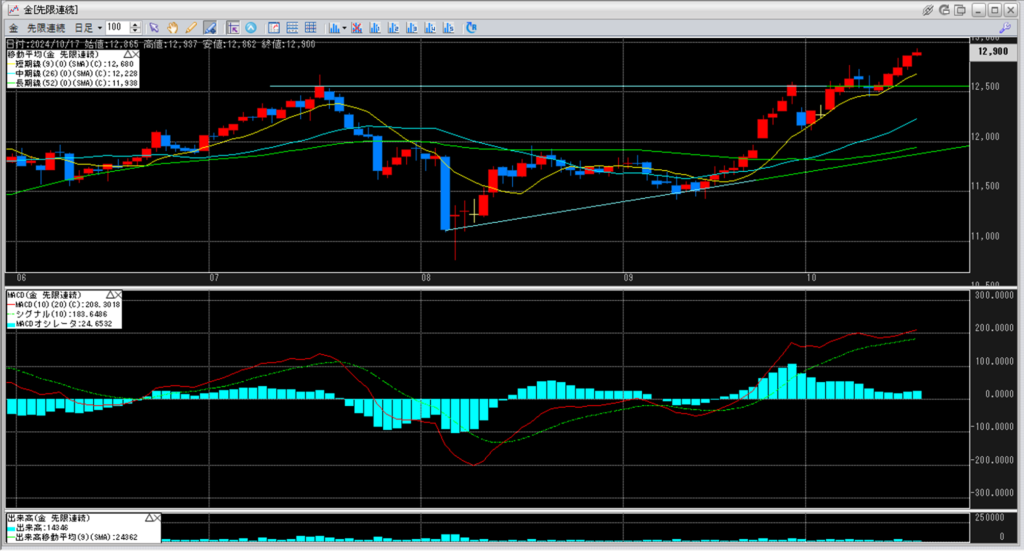Toggle the highlighted trend line pen tool

tap(210, 27)
